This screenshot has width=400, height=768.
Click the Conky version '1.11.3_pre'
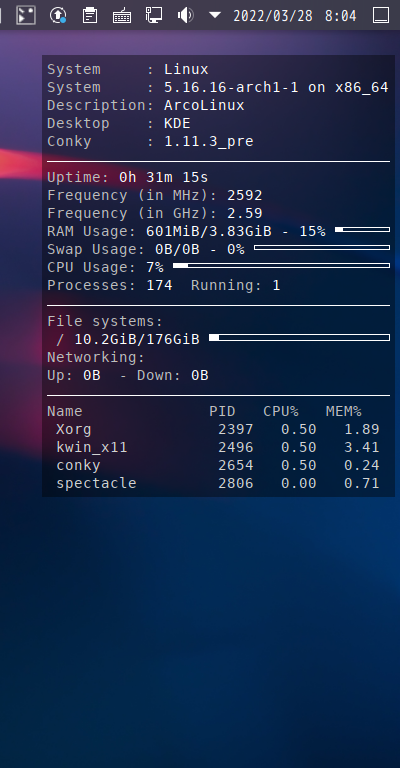(209, 142)
